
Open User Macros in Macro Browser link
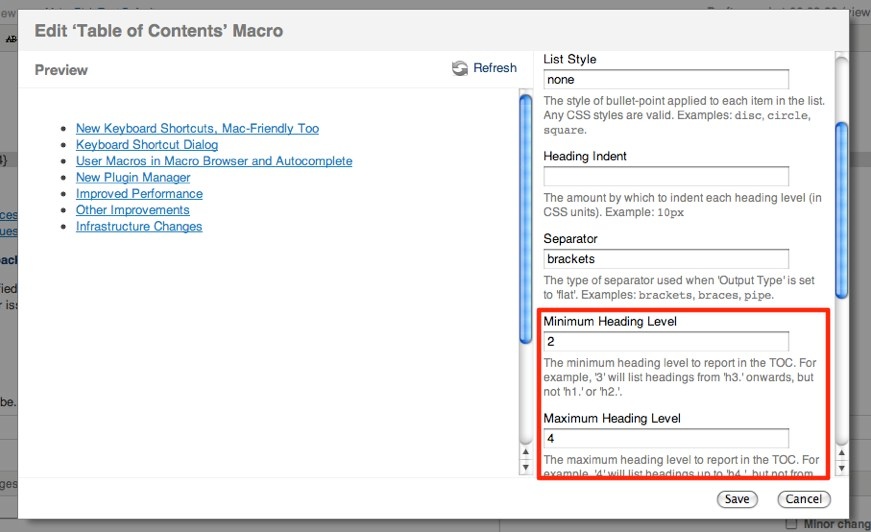(214, 161)
